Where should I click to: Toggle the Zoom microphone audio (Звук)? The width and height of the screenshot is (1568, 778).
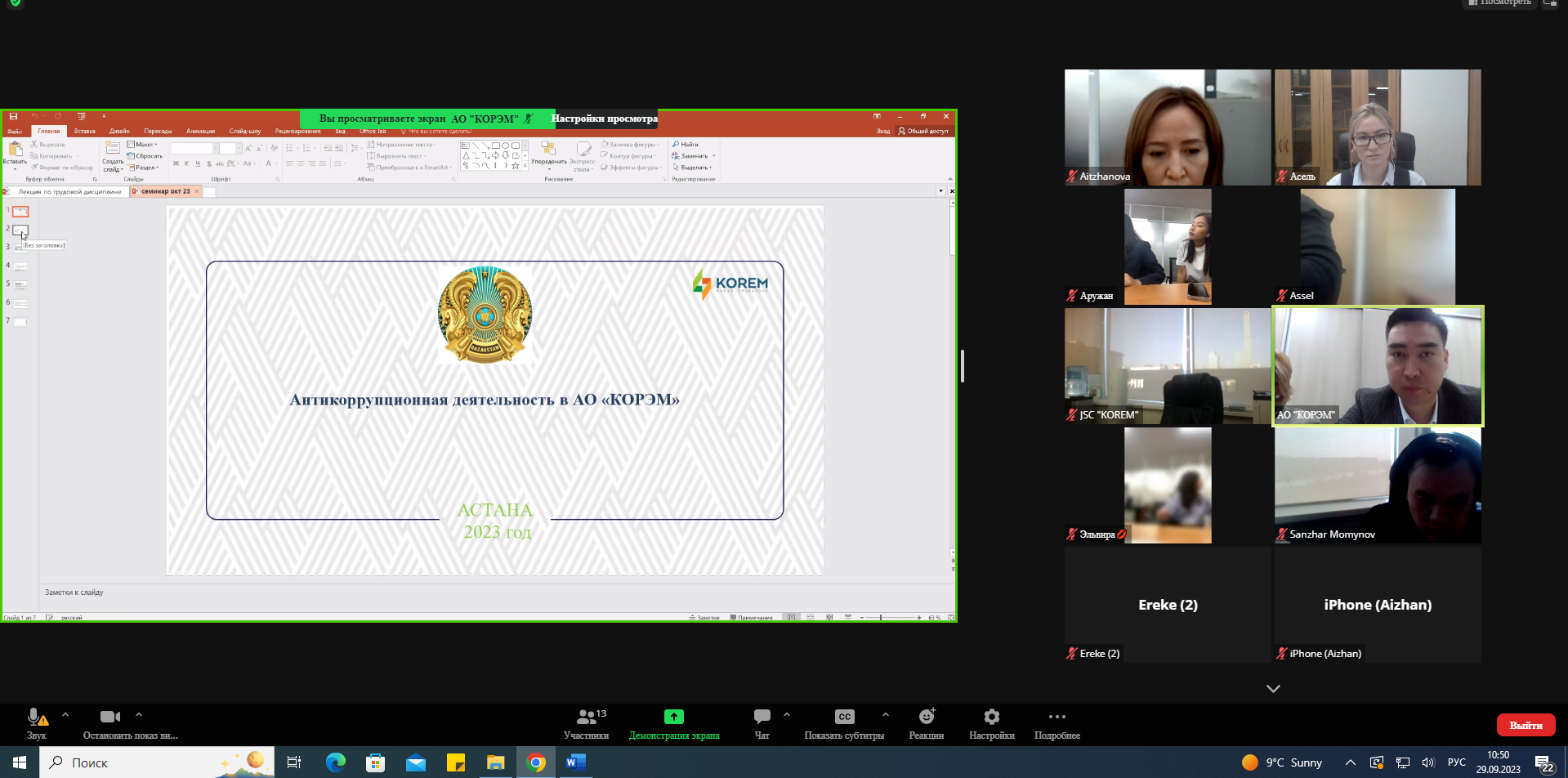[37, 724]
